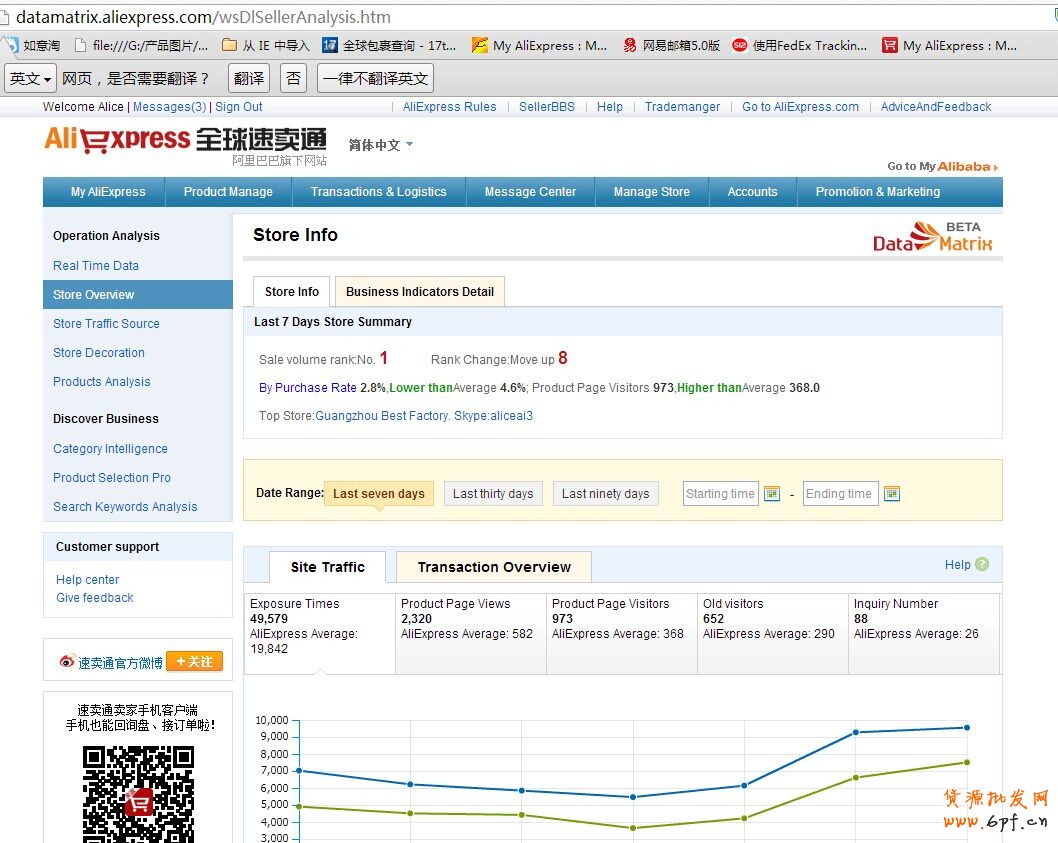The width and height of the screenshot is (1058, 843).
Task: Open the NetEase Mail 5.0 bookmark
Action: [x=671, y=45]
